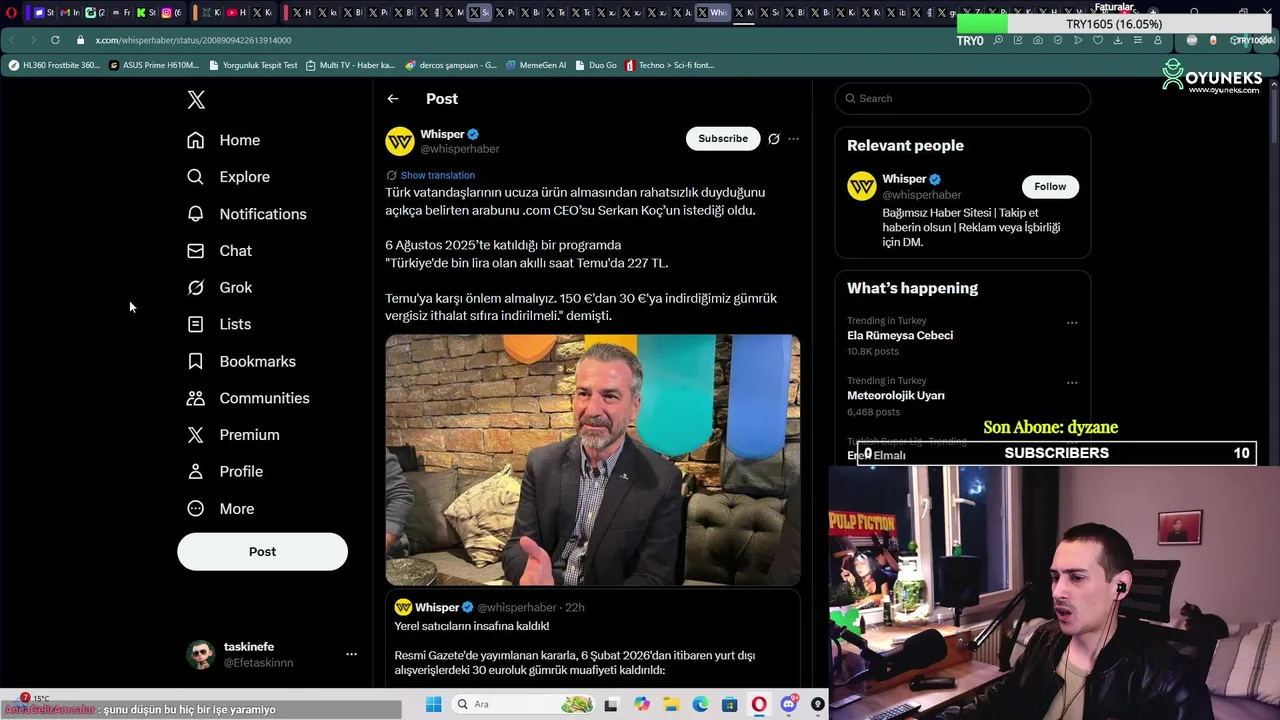Reload the page in the browser
The image size is (1280, 720).
tap(55, 40)
